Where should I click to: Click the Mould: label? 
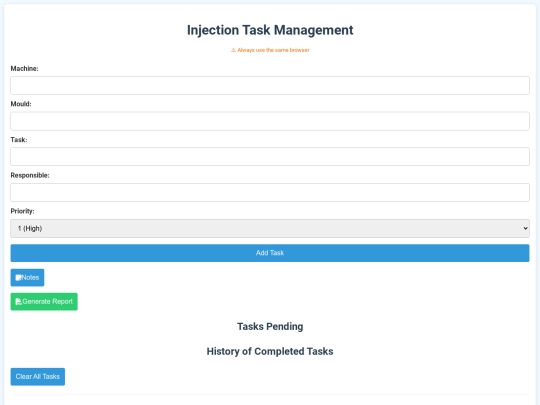(x=21, y=104)
